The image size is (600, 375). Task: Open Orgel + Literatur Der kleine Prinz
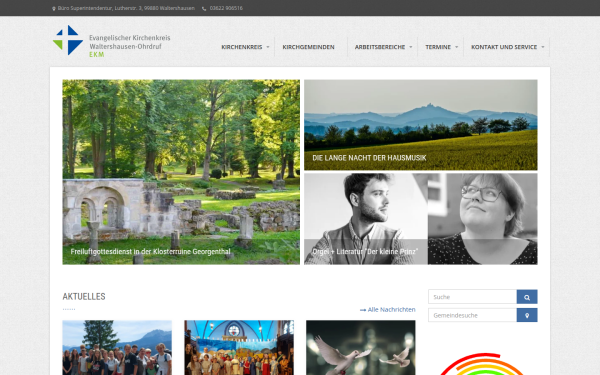tap(365, 251)
